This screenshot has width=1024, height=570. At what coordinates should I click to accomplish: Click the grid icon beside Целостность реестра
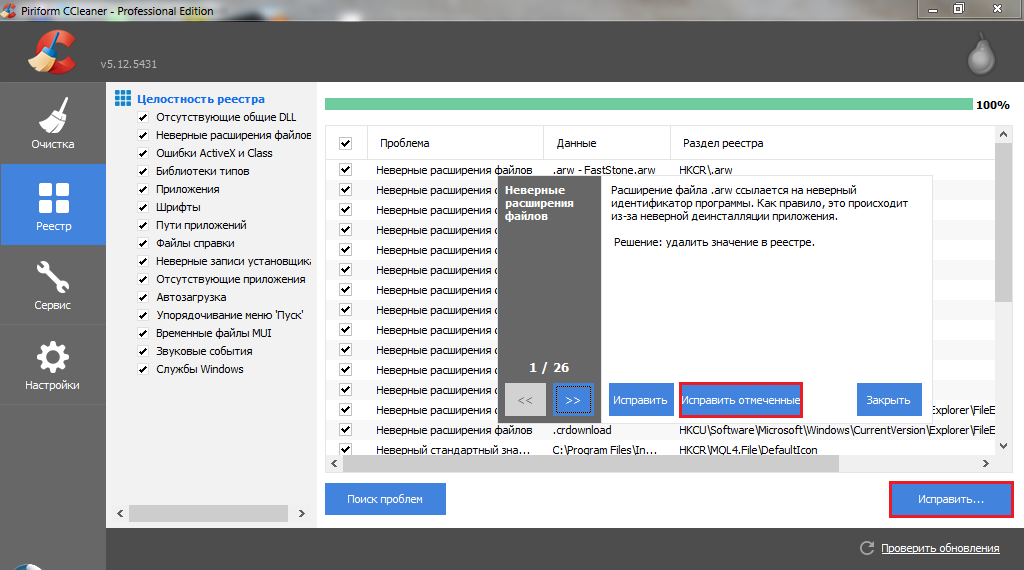click(123, 99)
